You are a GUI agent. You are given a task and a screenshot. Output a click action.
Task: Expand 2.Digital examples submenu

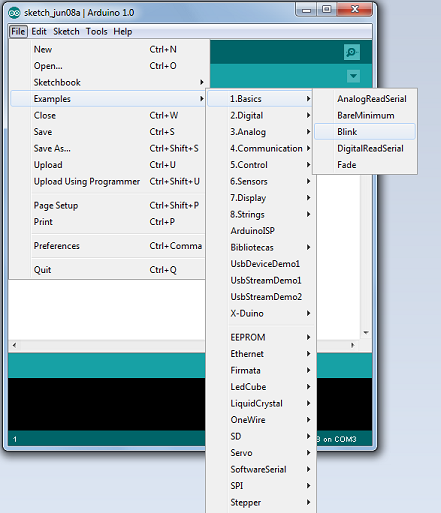(x=260, y=115)
